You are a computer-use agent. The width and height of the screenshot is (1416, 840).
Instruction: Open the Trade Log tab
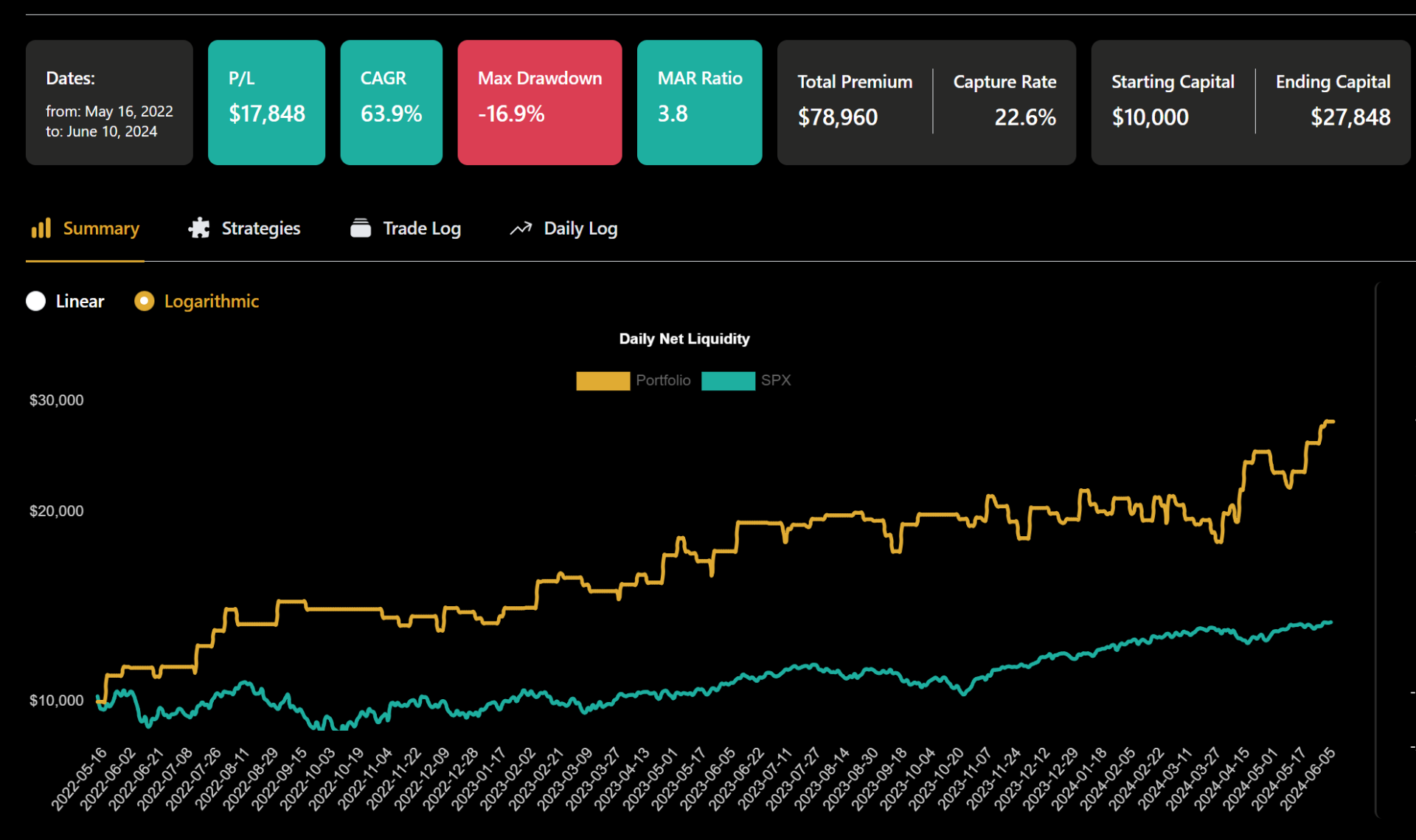tap(421, 229)
